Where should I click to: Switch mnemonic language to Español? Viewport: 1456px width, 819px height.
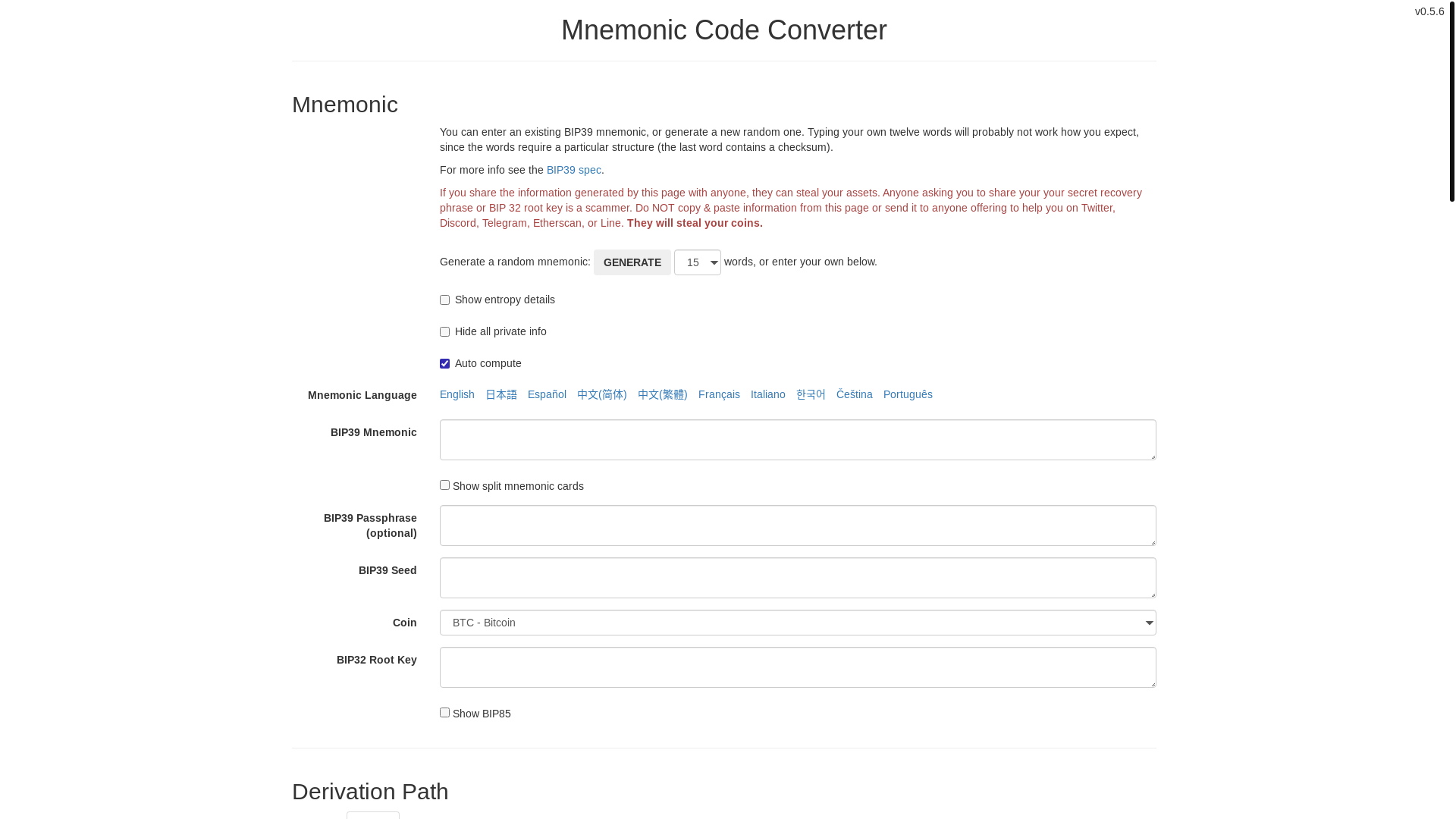pyautogui.click(x=547, y=394)
